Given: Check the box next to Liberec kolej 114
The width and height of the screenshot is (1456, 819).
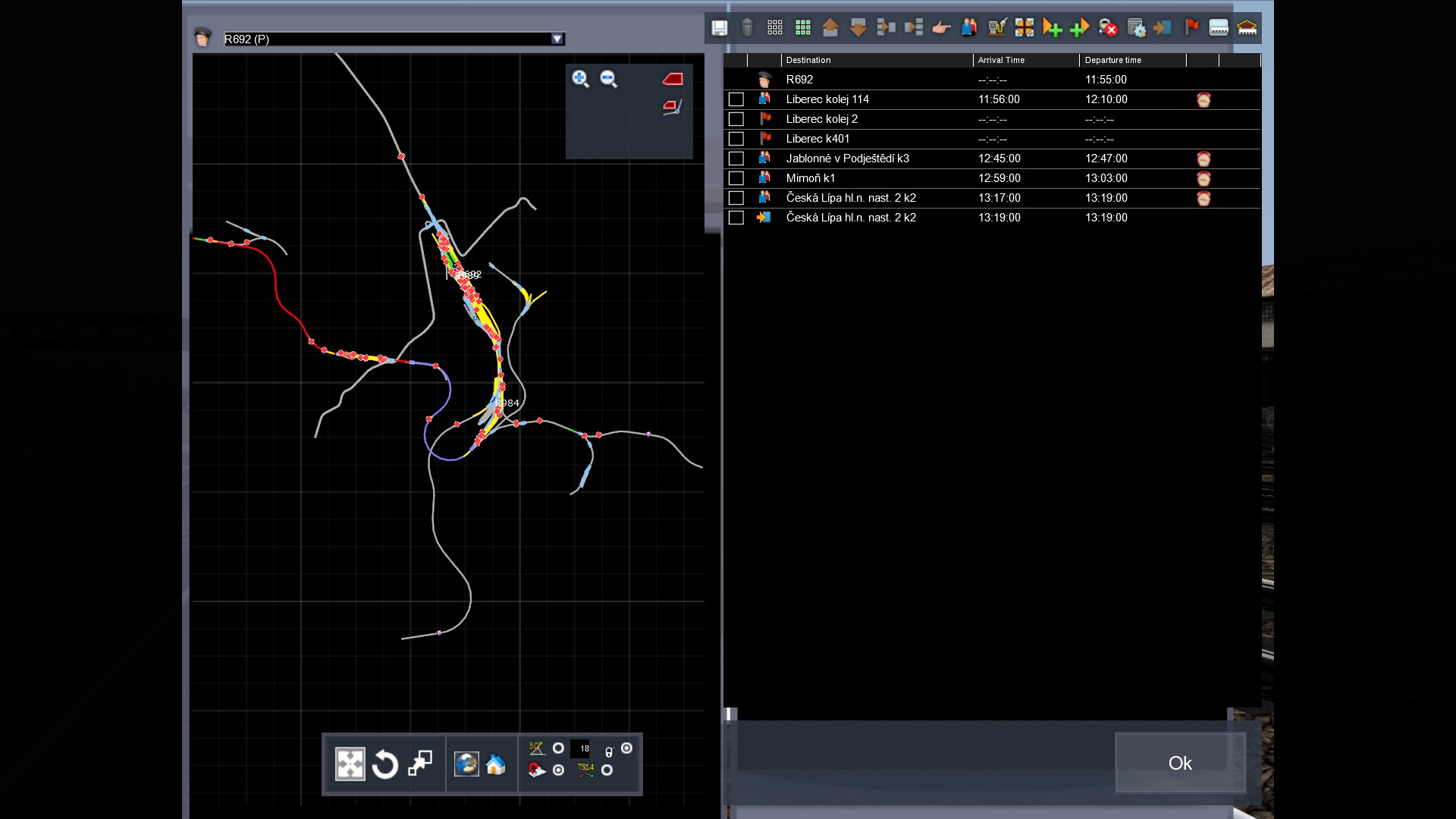Looking at the screenshot, I should 736,99.
